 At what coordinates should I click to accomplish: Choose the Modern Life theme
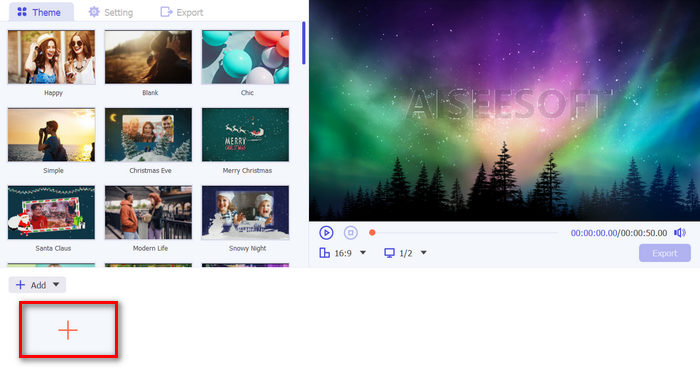(x=148, y=212)
